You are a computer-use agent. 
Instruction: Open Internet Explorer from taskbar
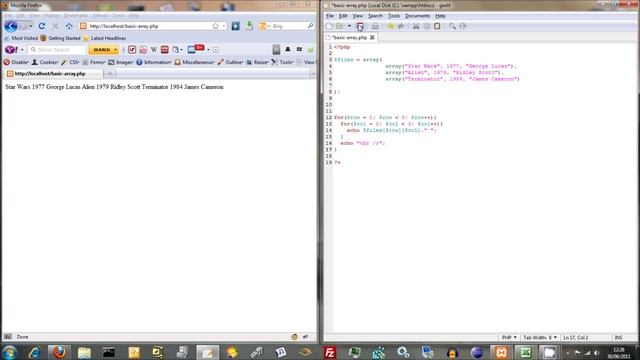point(34,352)
